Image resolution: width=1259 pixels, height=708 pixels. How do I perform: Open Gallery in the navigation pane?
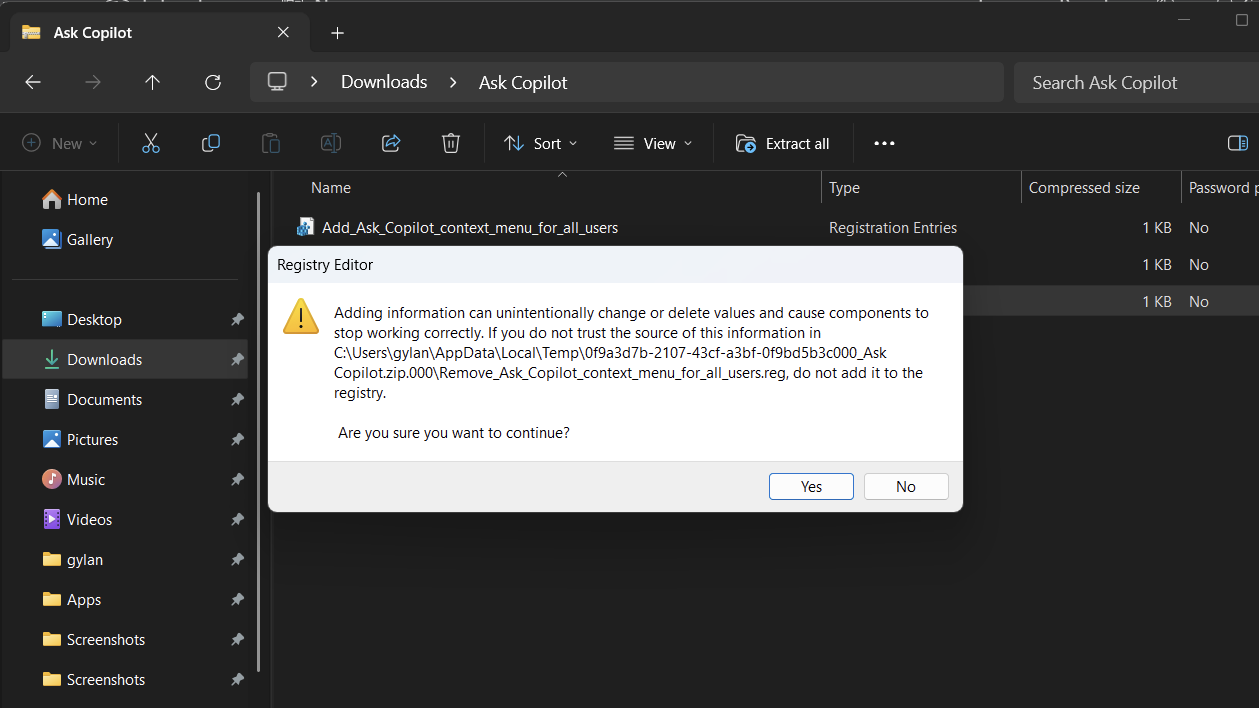pyautogui.click(x=78, y=240)
